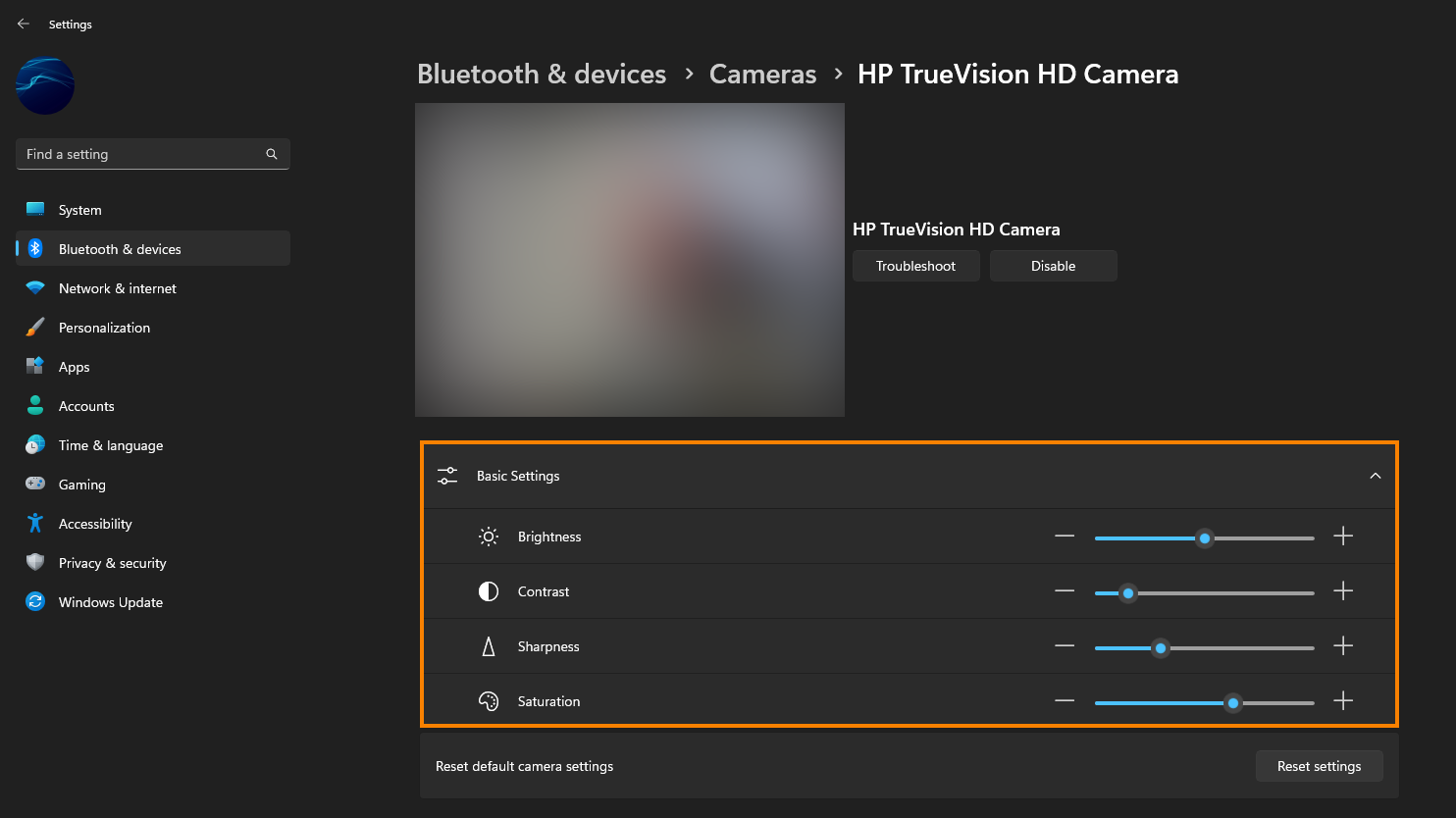Open Gaming settings category

153,485
